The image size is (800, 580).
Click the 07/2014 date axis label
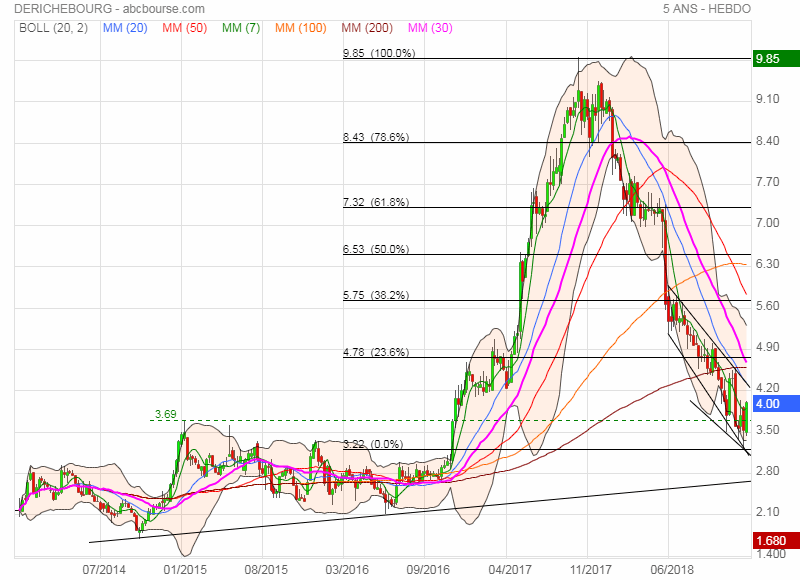click(x=105, y=569)
